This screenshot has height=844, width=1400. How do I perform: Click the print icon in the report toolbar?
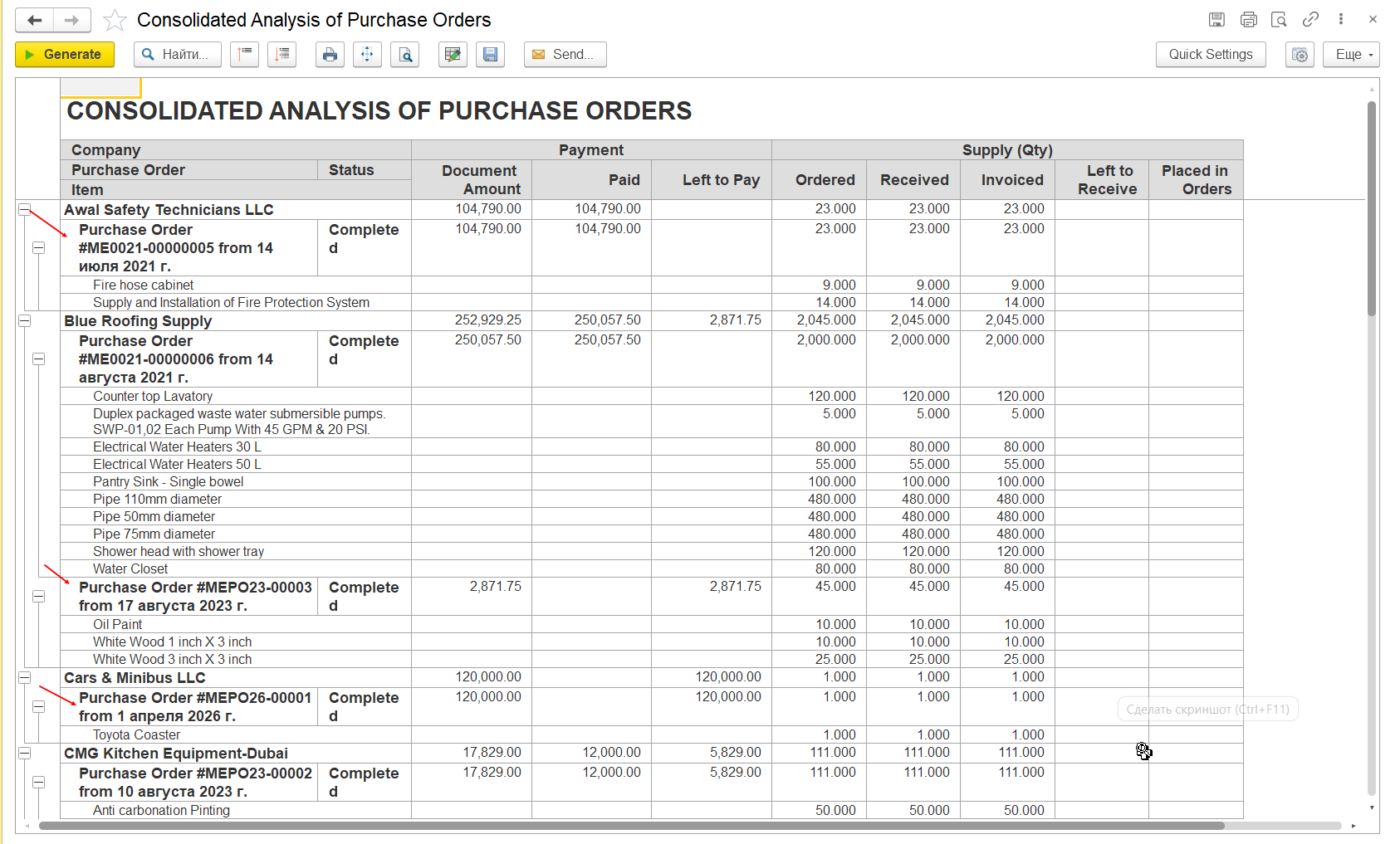pos(330,55)
